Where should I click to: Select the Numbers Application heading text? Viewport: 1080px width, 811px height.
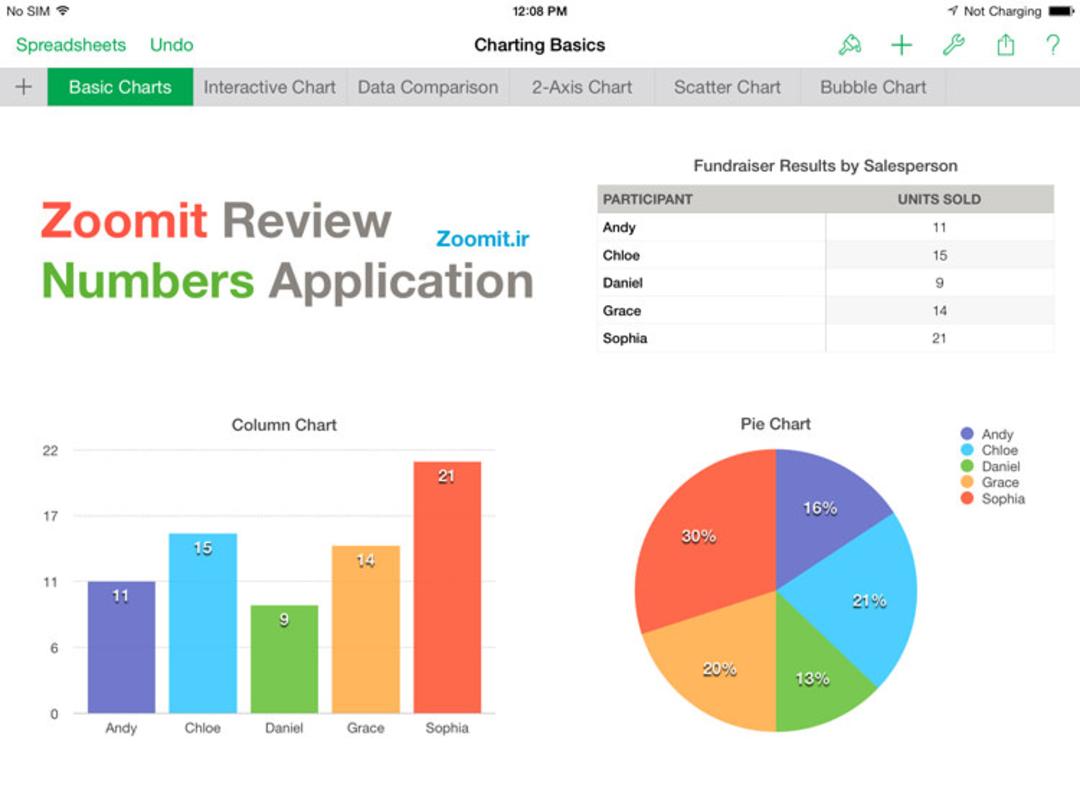point(288,281)
